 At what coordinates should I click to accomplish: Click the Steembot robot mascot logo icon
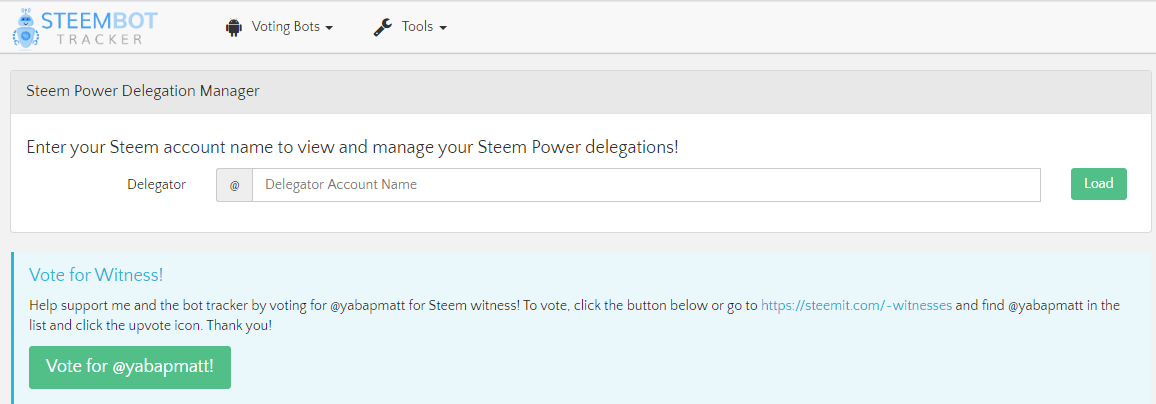pos(26,27)
